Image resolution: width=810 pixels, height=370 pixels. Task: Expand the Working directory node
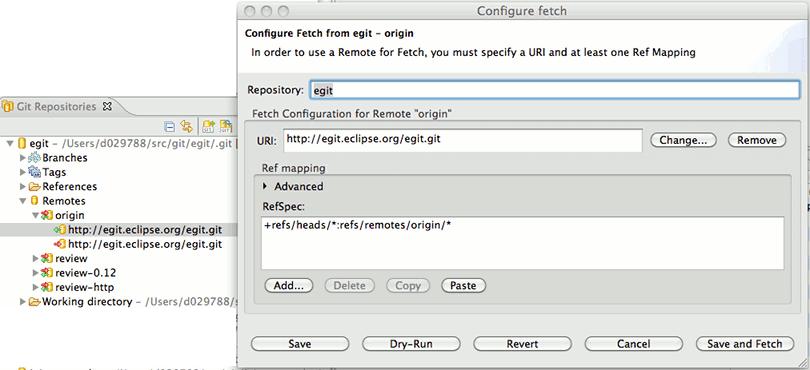click(x=23, y=301)
